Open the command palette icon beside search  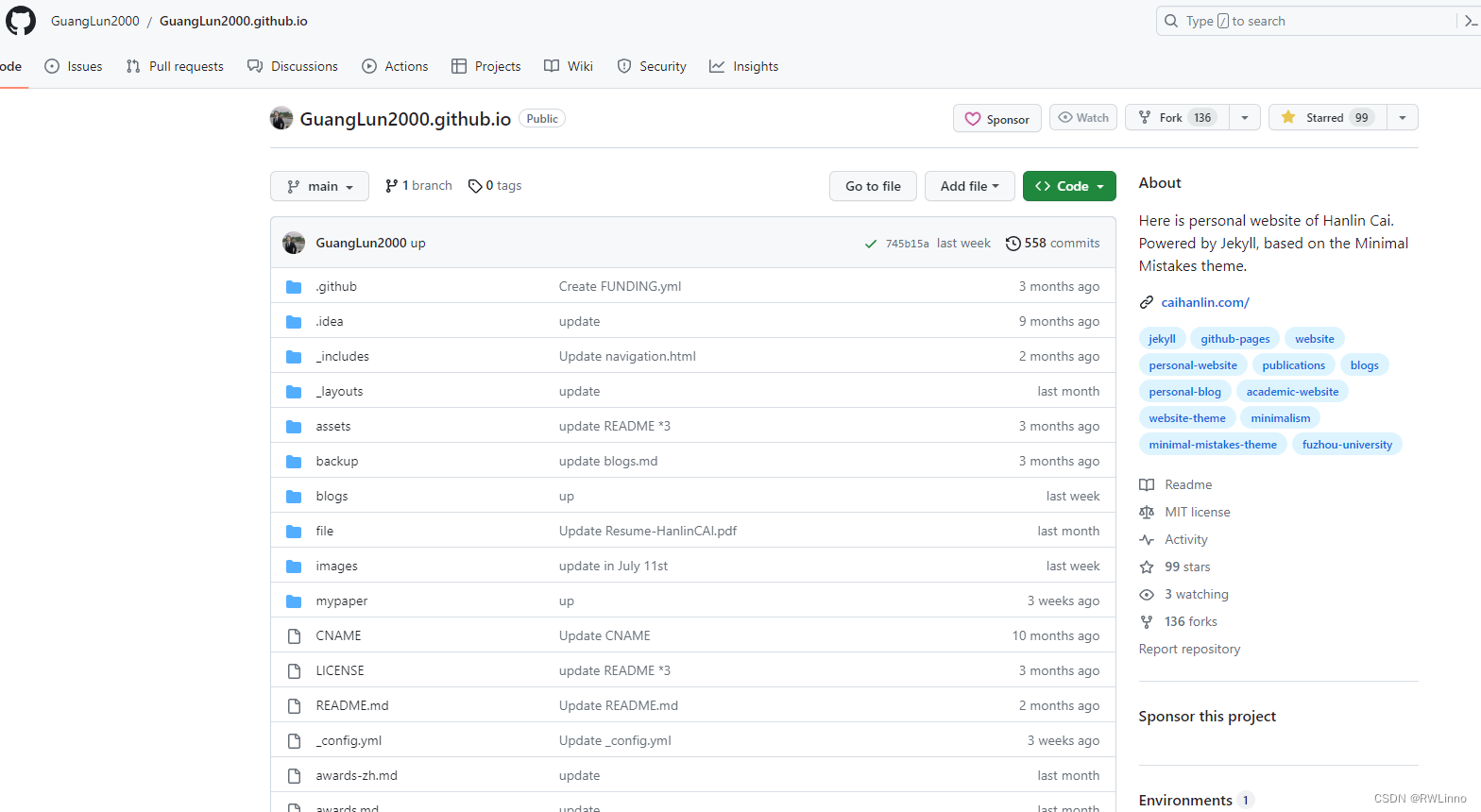click(1471, 21)
